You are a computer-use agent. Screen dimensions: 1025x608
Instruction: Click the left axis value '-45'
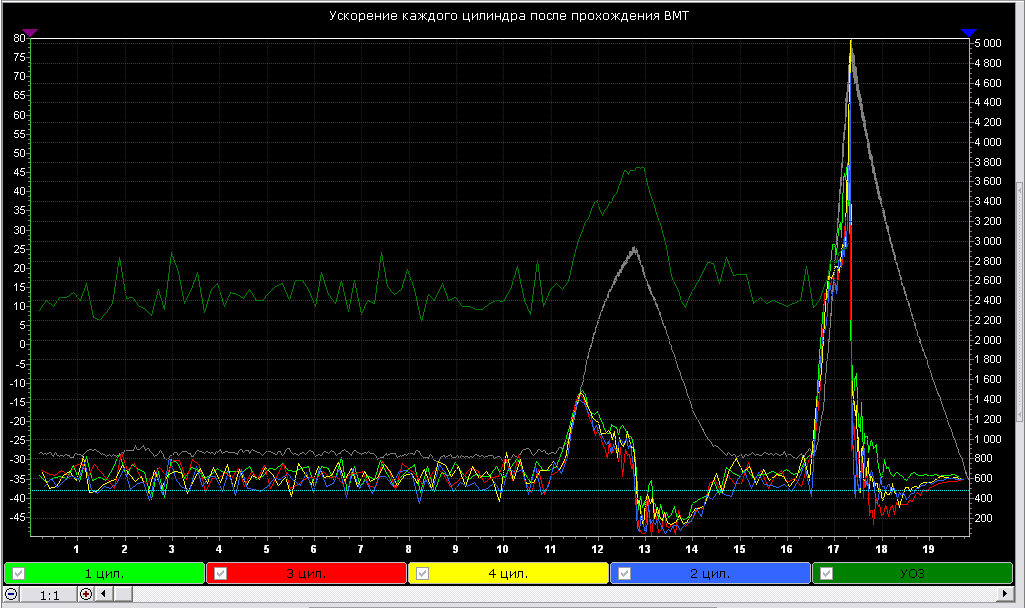pos(18,516)
